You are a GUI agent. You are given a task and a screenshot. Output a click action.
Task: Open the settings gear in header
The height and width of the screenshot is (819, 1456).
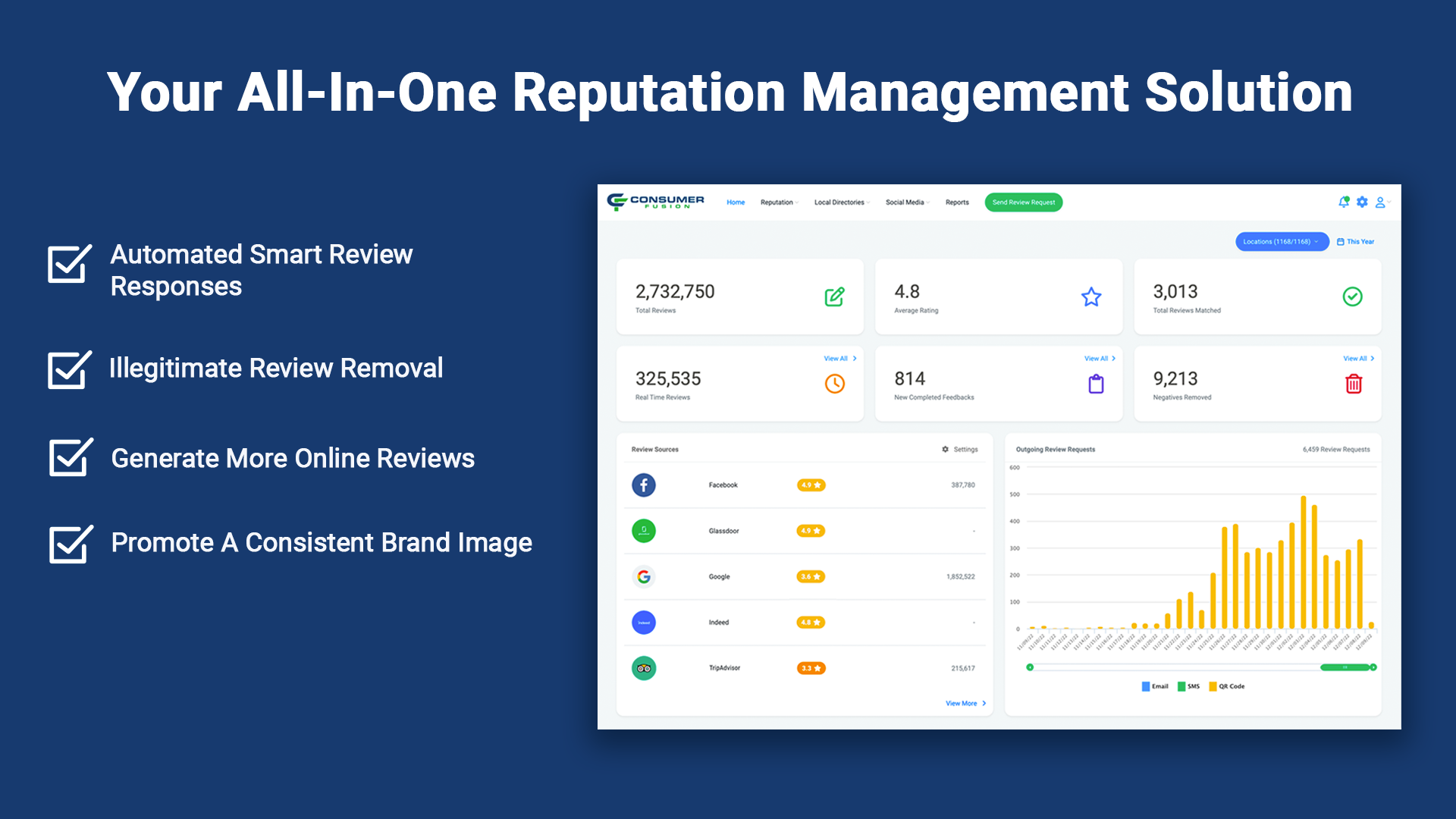1363,202
